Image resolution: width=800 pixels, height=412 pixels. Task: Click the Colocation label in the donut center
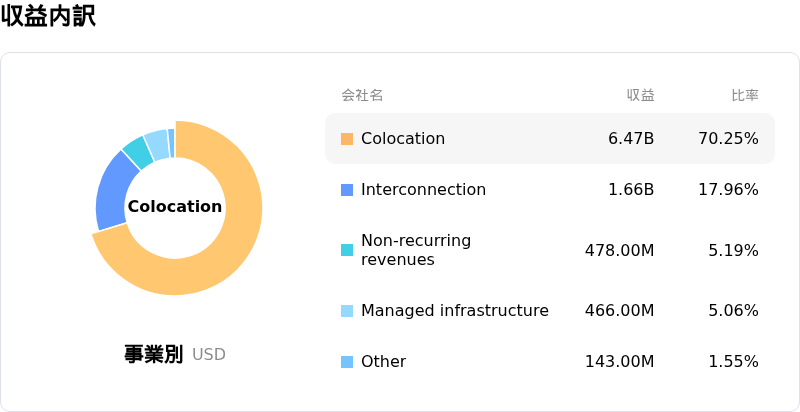point(175,207)
